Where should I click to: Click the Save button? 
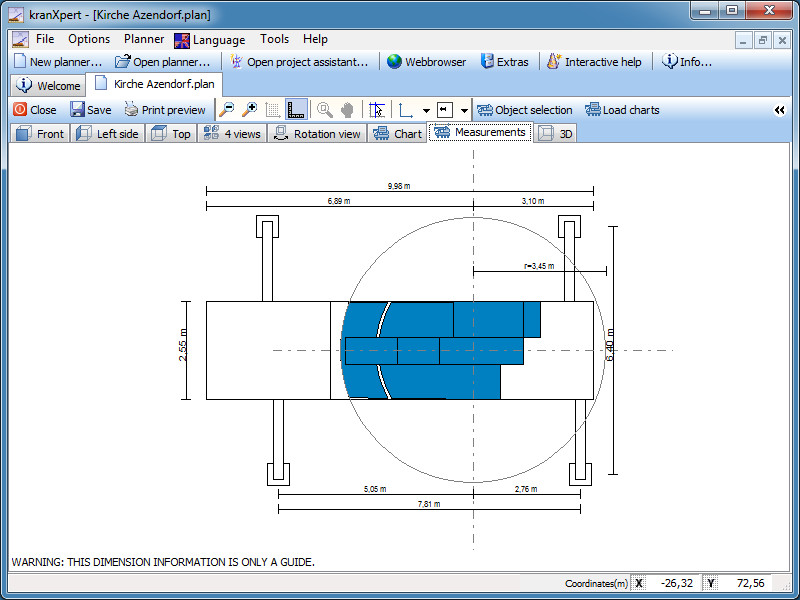coord(90,110)
